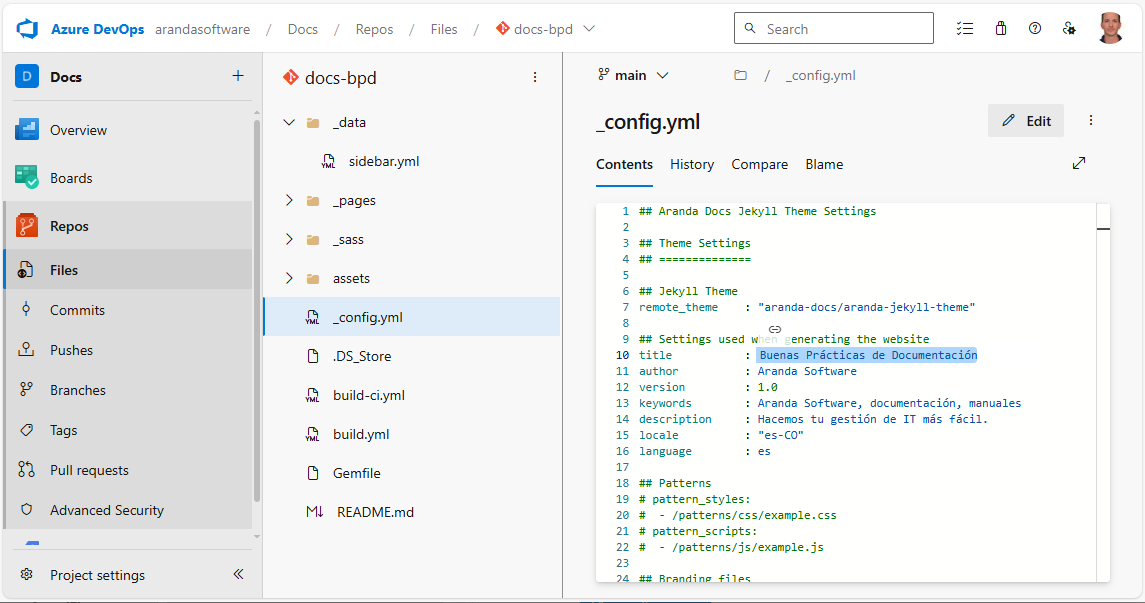Expand the _sass folder
1145x603 pixels.
pyautogui.click(x=289, y=239)
